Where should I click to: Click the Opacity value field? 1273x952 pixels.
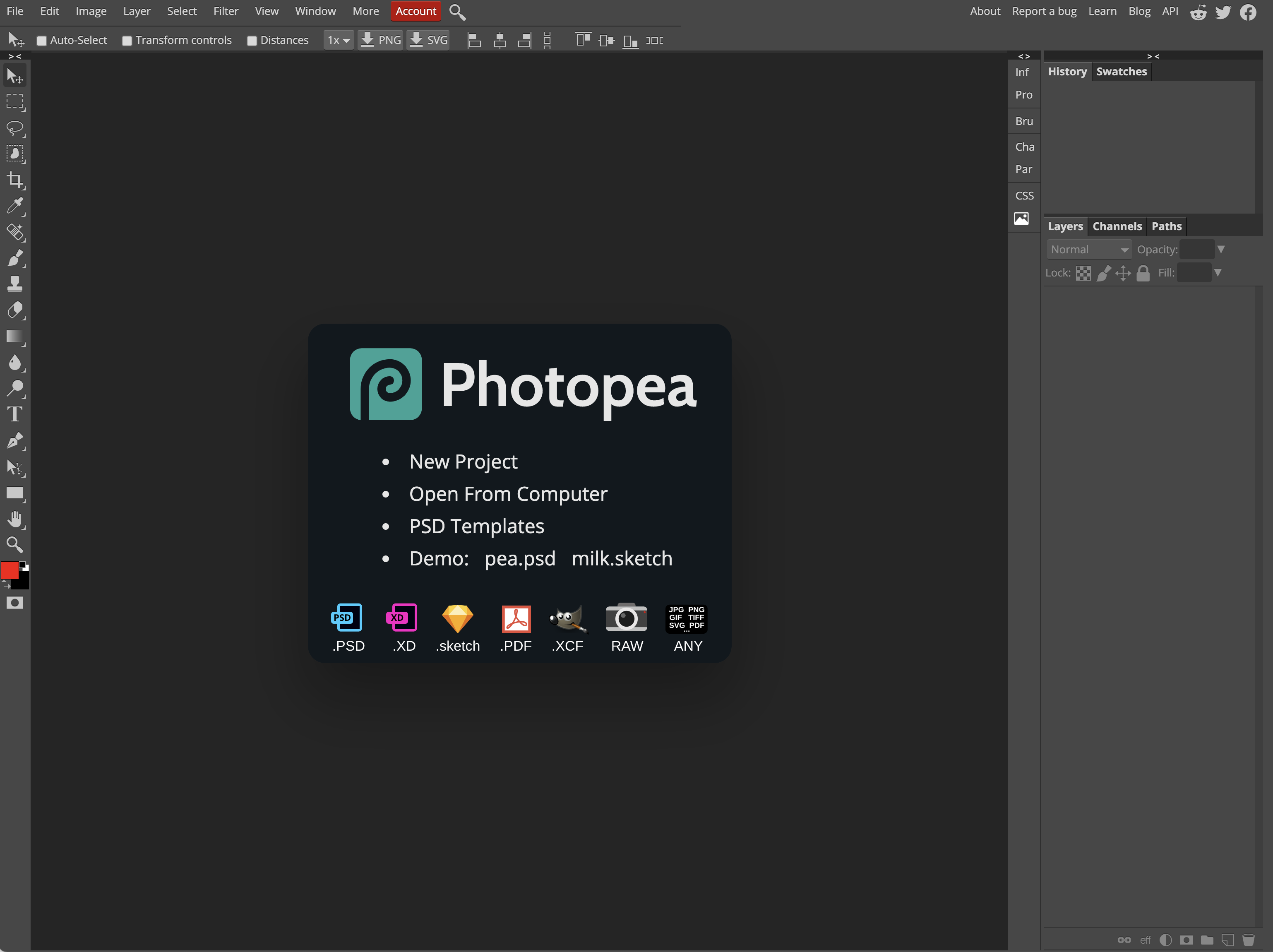[1197, 250]
